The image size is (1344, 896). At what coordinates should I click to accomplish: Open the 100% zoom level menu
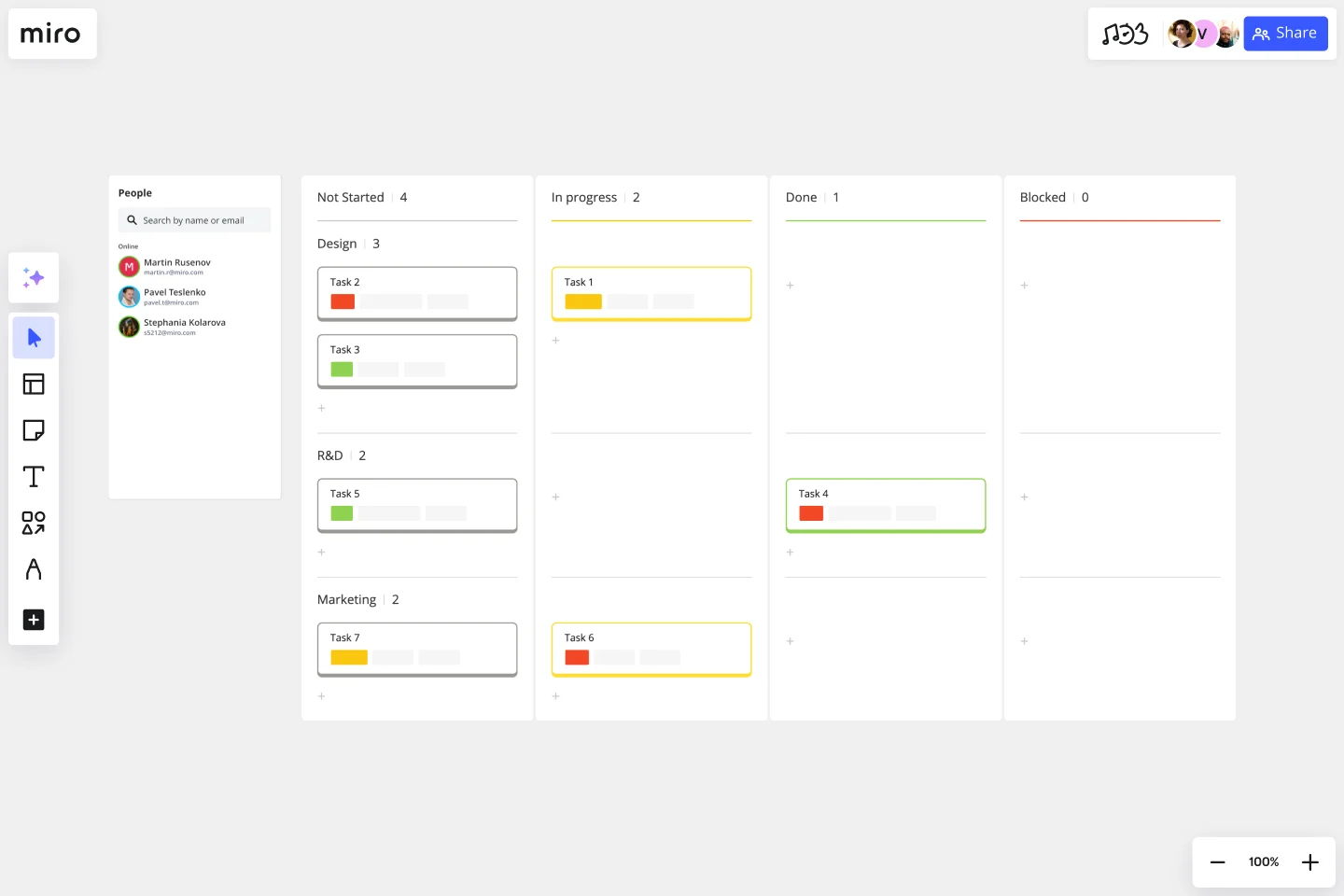click(x=1264, y=862)
